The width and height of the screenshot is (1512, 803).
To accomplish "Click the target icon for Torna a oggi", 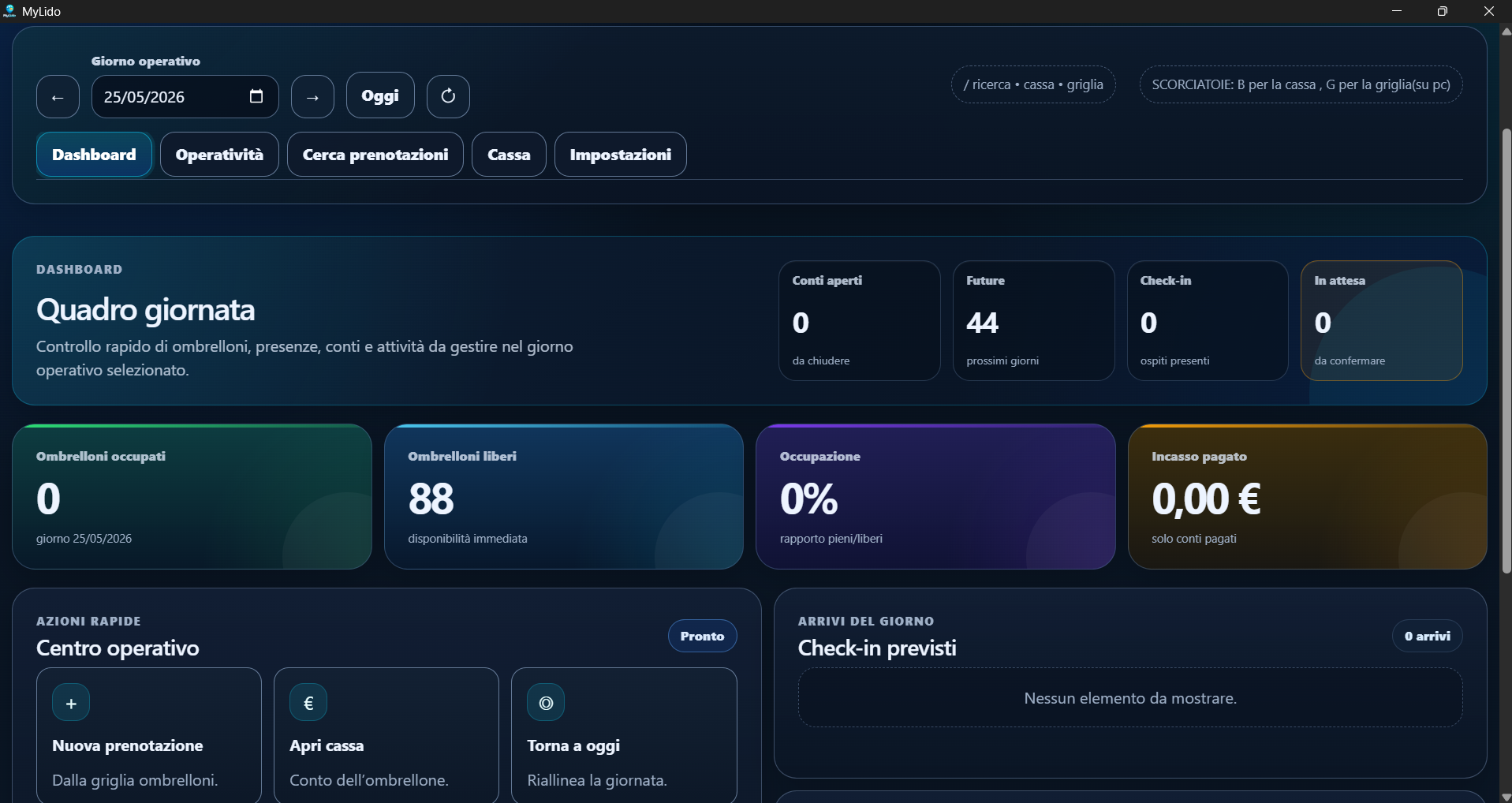I will pos(546,703).
